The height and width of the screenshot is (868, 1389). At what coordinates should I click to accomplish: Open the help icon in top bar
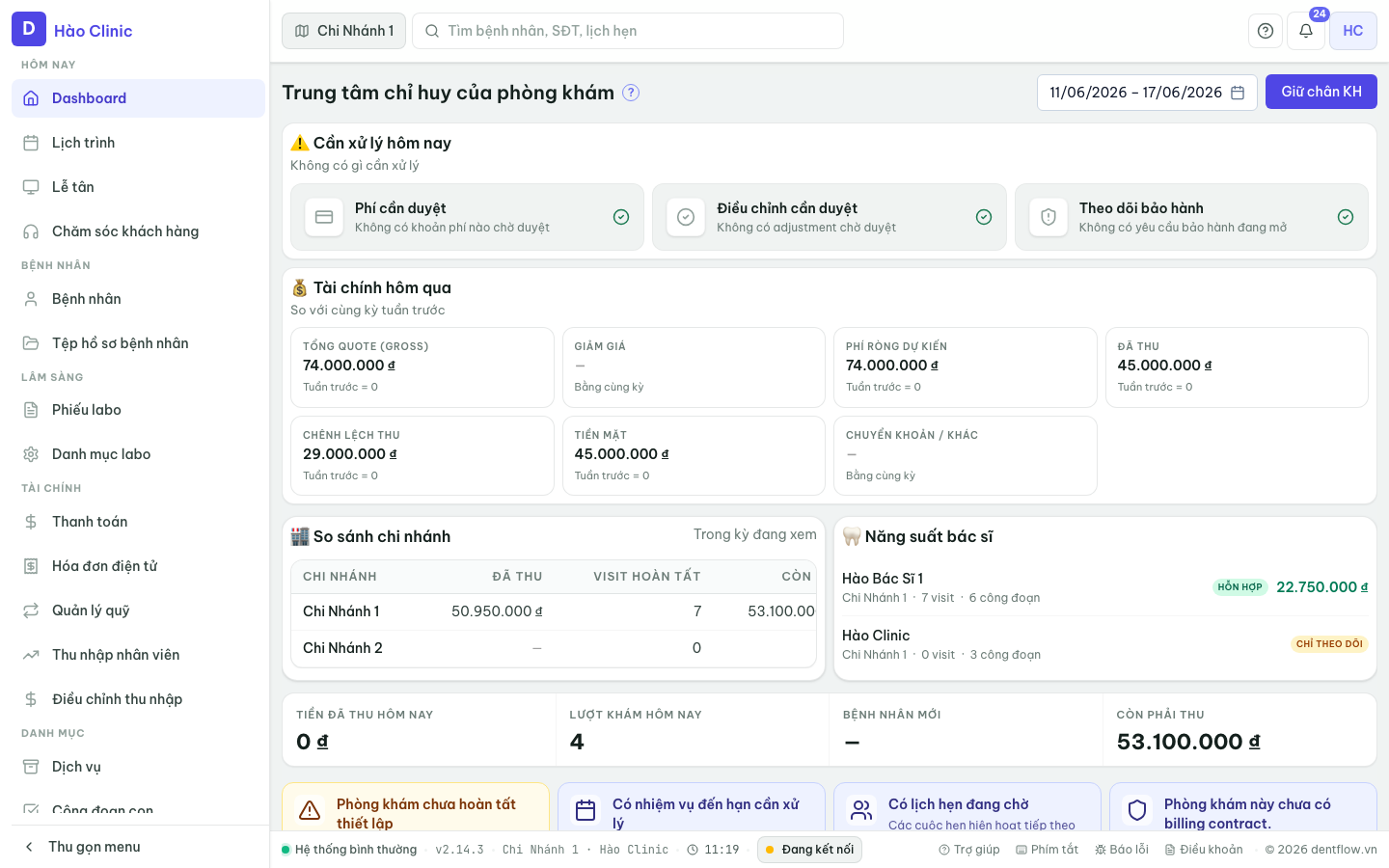tap(1266, 31)
